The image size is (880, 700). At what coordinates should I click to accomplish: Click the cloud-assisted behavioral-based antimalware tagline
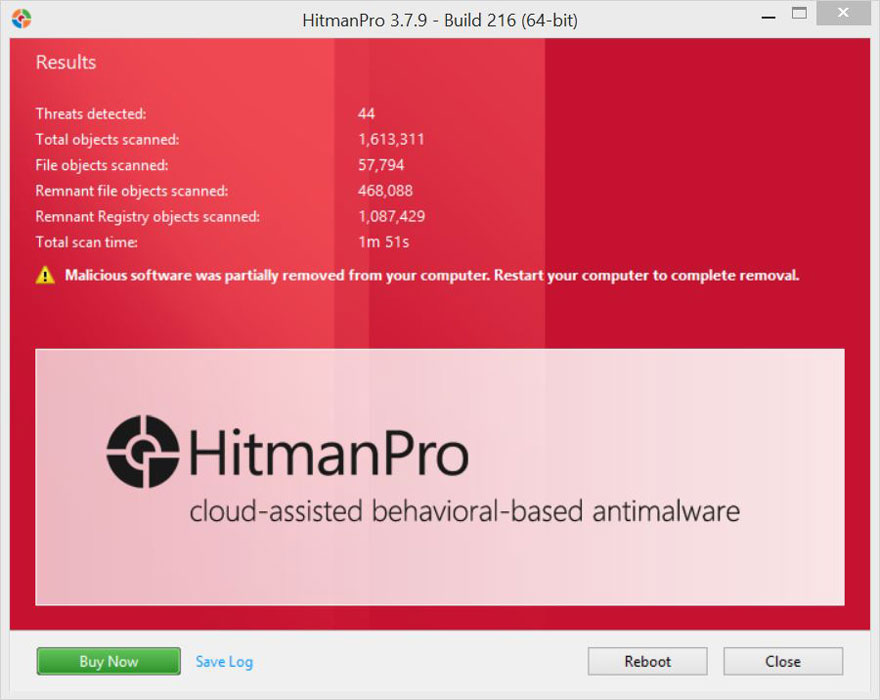465,511
